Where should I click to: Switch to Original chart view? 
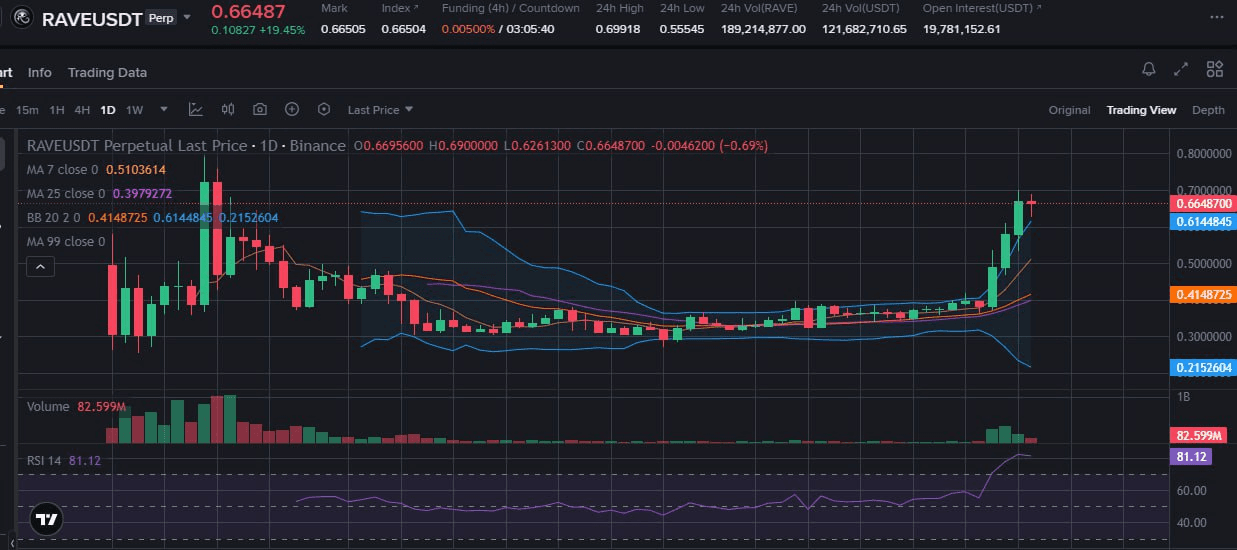tap(1069, 110)
